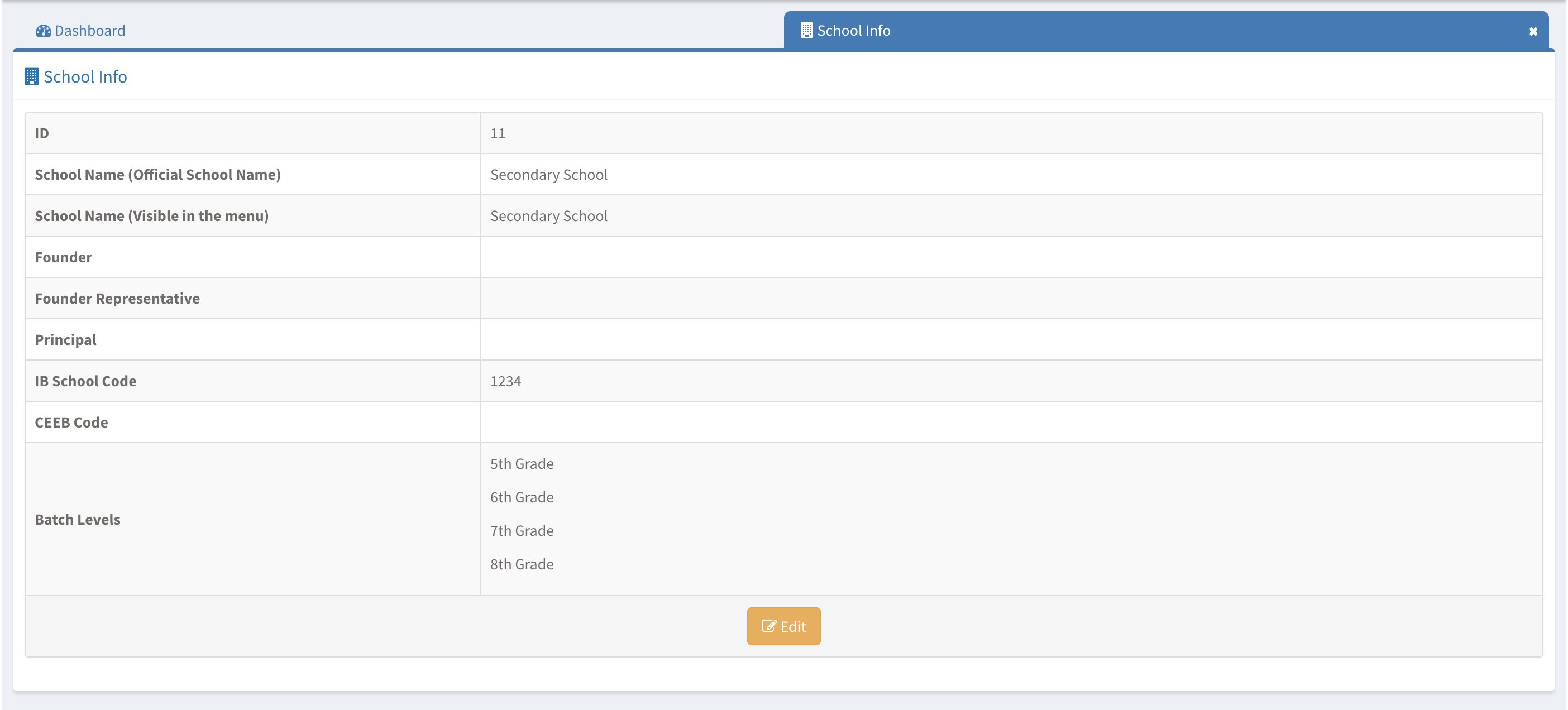Select the School Info tab label
The height and width of the screenshot is (710, 1568).
[853, 30]
